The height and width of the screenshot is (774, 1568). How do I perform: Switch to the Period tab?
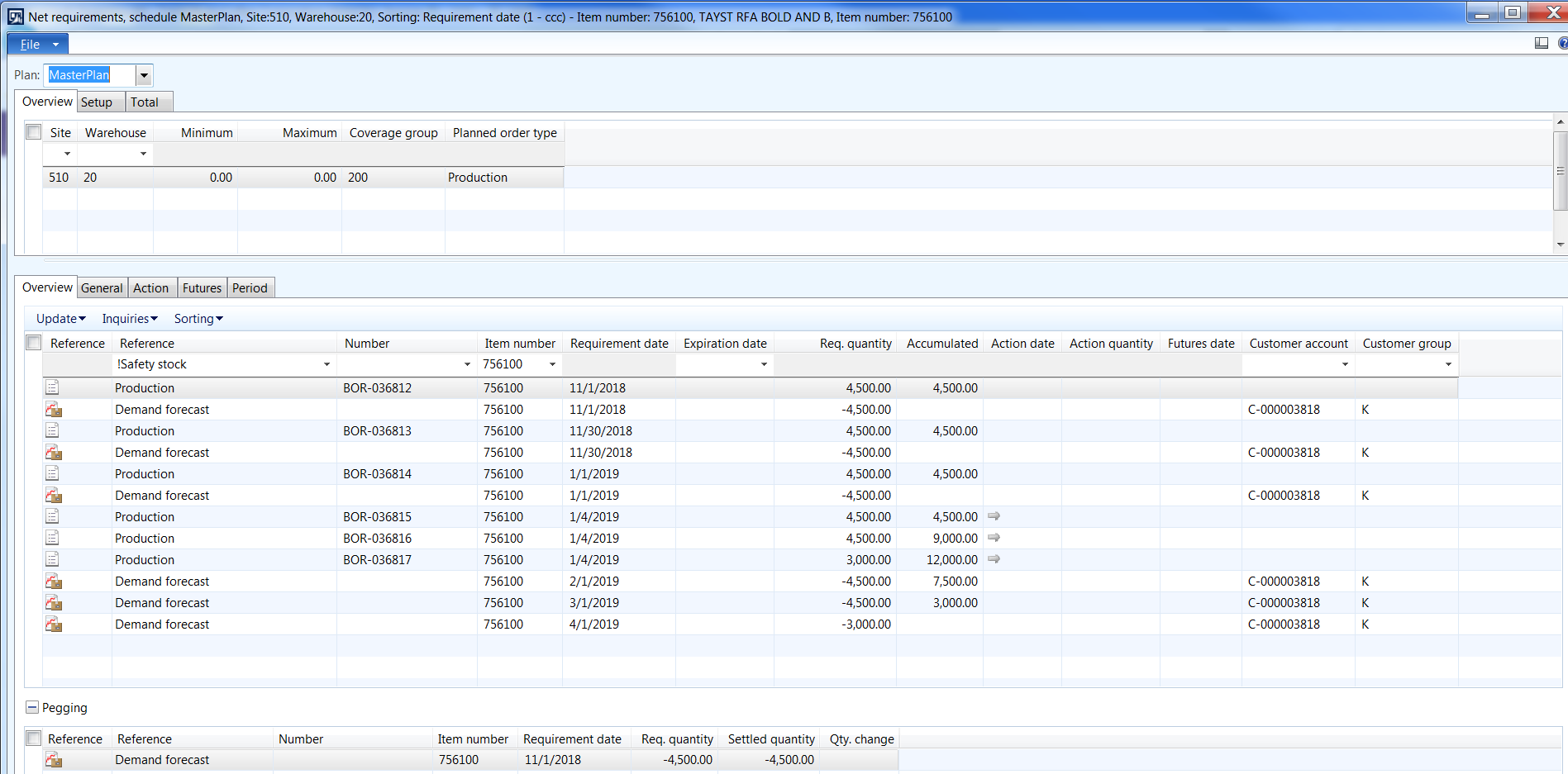click(250, 288)
